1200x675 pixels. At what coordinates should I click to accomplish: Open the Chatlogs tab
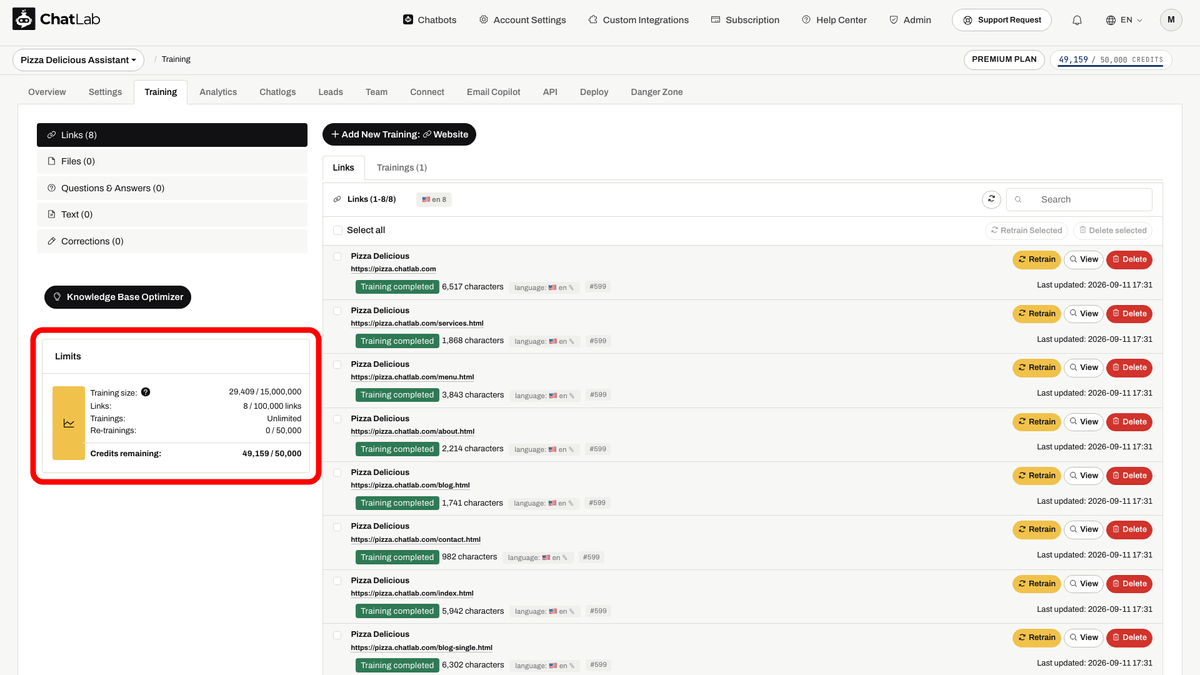tap(278, 92)
